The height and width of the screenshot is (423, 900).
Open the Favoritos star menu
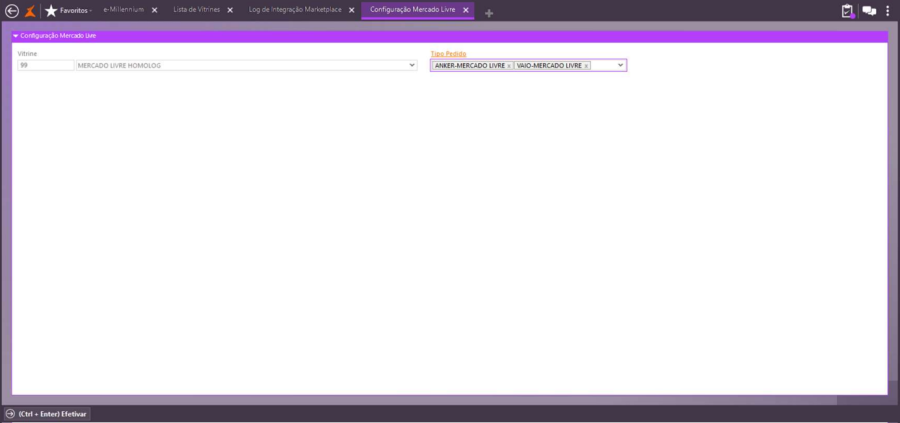[68, 10]
